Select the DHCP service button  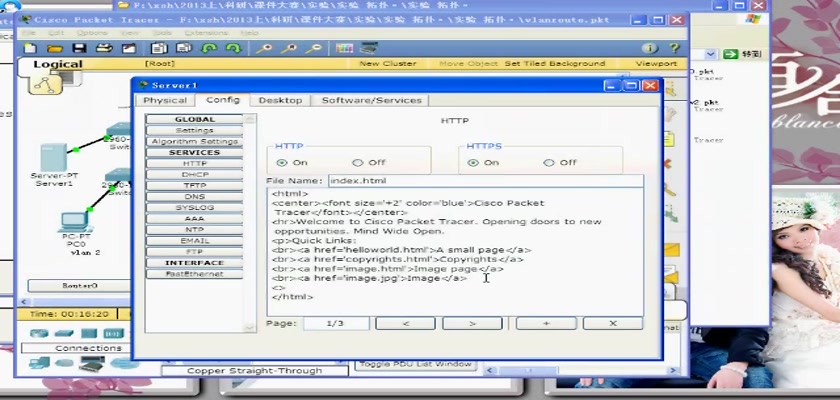pos(194,175)
